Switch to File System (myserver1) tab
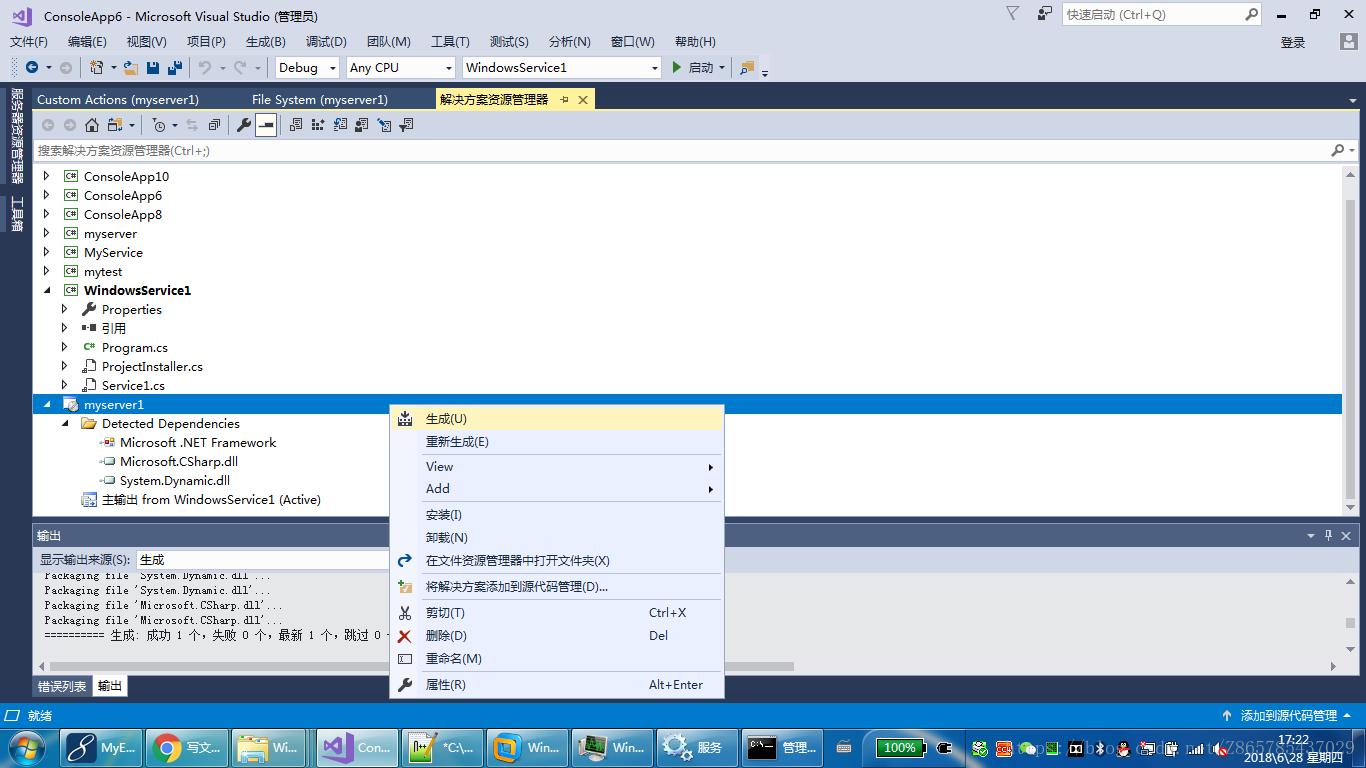1366x768 pixels. click(320, 99)
